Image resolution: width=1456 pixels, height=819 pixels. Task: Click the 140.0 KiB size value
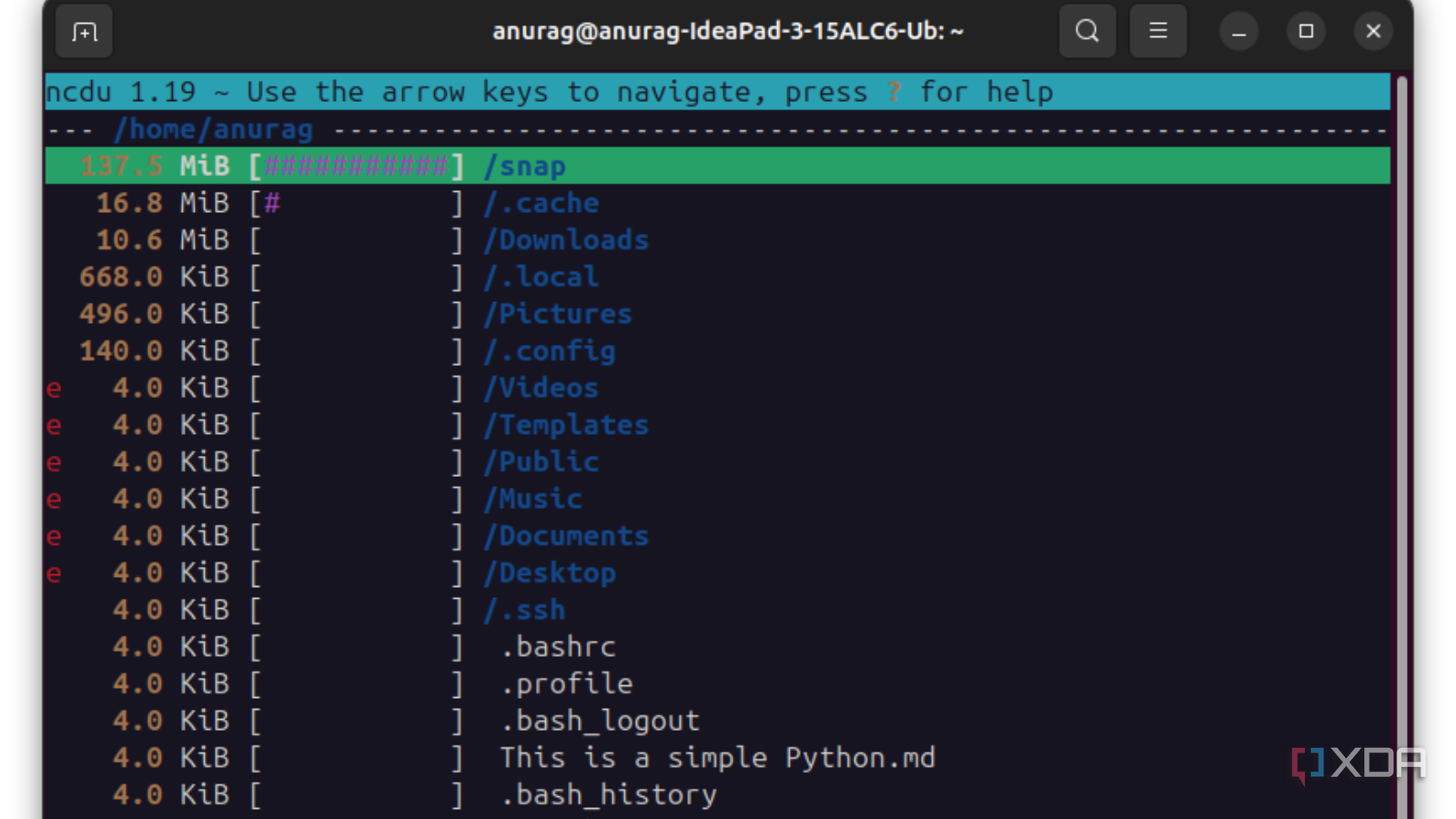(x=155, y=351)
